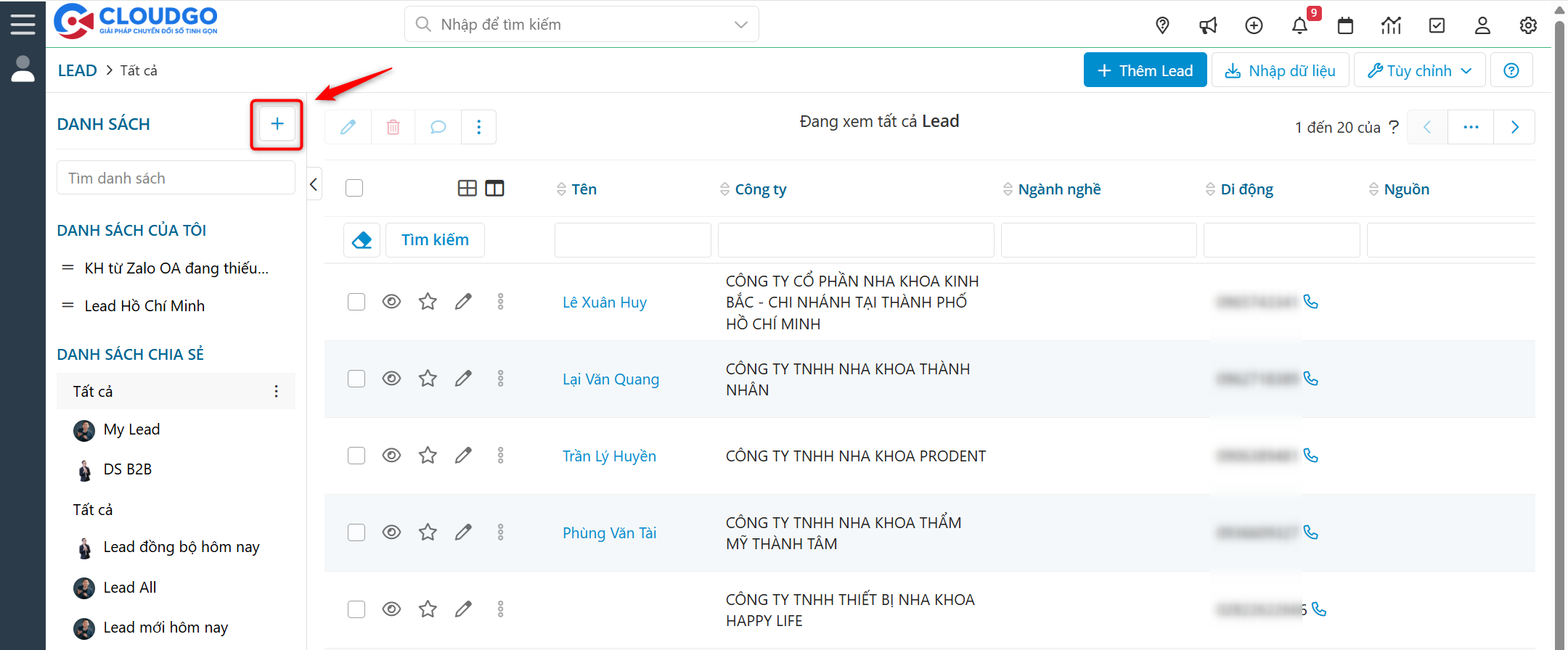This screenshot has width=1568, height=650.
Task: Call Lê Xuân Huy via phone icon
Action: tap(1310, 302)
